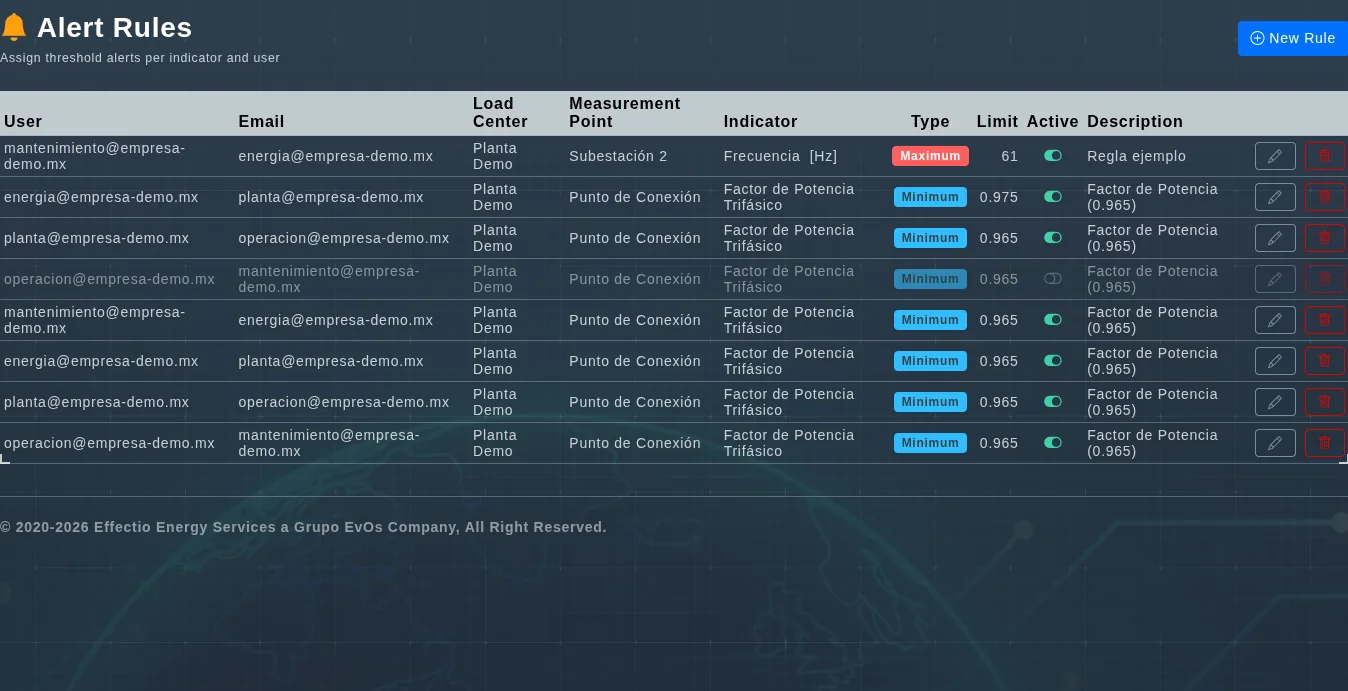Enable the inactive operacion@empresa-demo.mx rule
The width and height of the screenshot is (1348, 691).
tap(1053, 279)
